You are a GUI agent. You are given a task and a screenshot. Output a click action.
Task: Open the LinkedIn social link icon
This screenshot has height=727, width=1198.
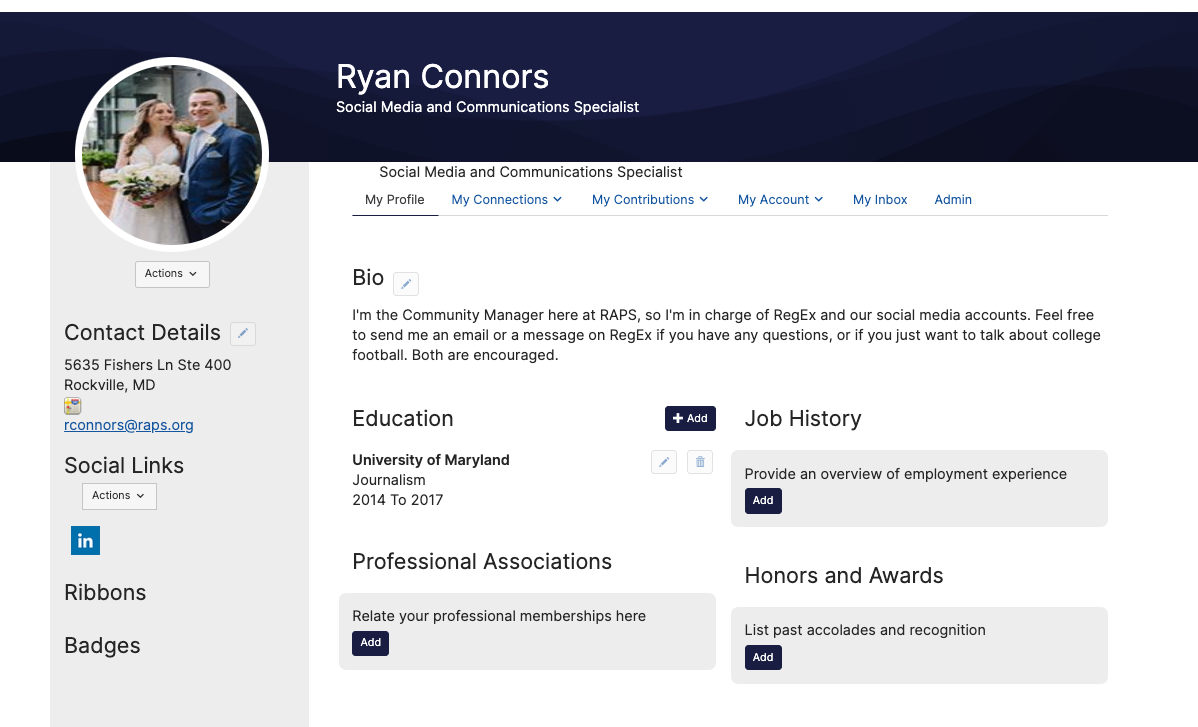point(85,541)
